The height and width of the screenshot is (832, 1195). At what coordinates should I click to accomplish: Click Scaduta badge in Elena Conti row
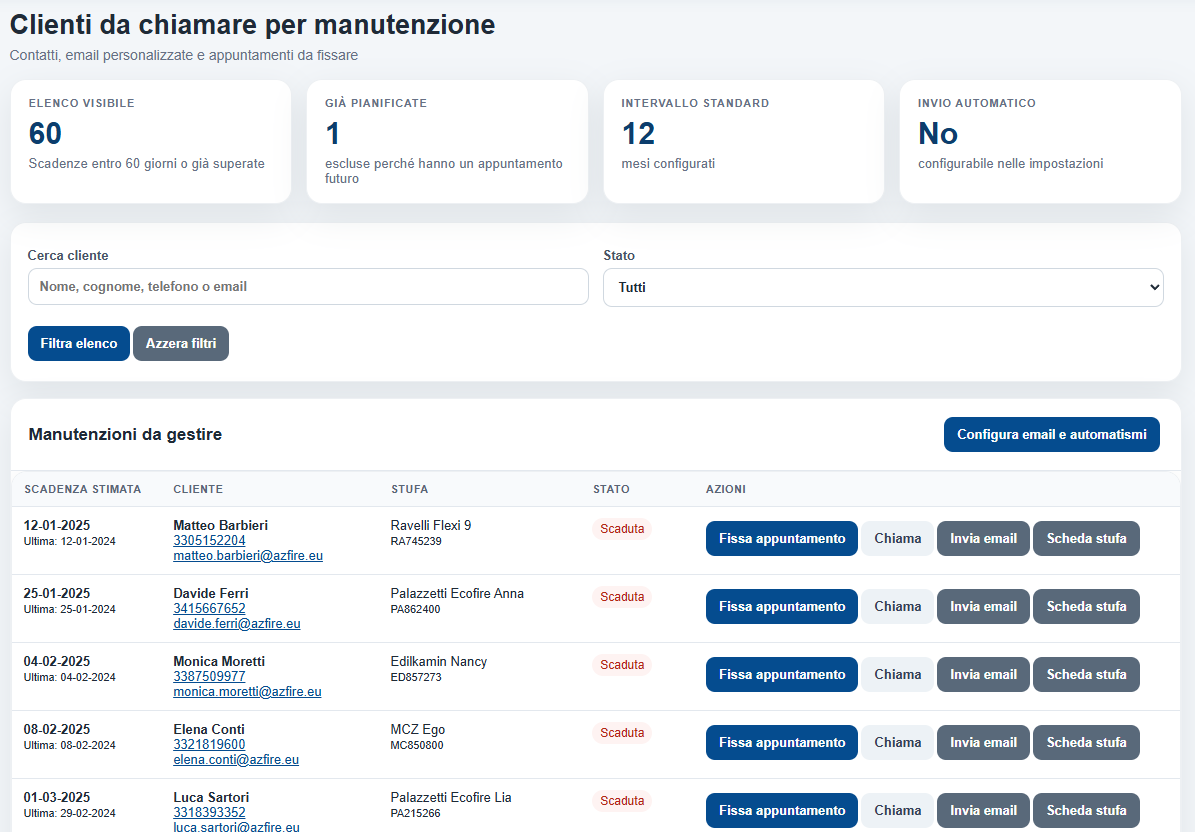[622, 733]
